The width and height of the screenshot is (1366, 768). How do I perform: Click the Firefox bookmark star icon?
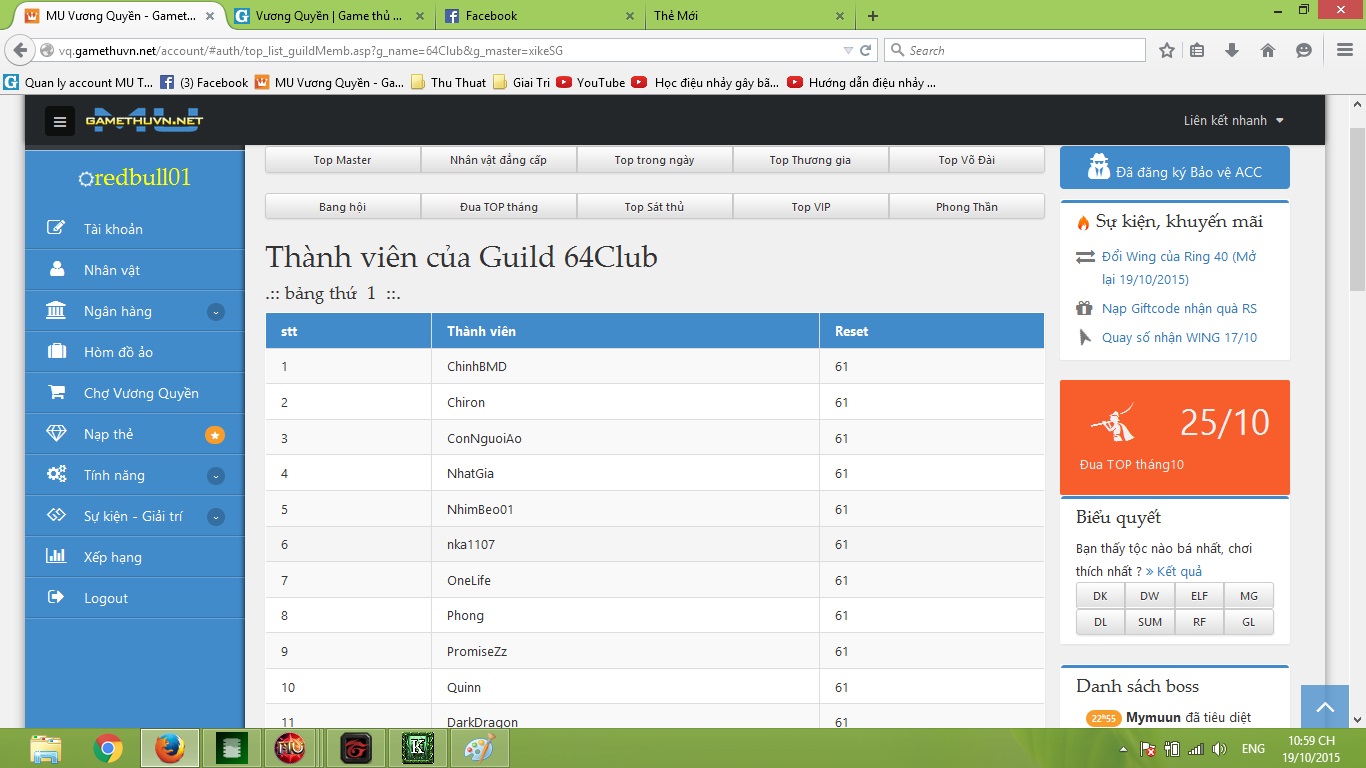pos(1166,51)
